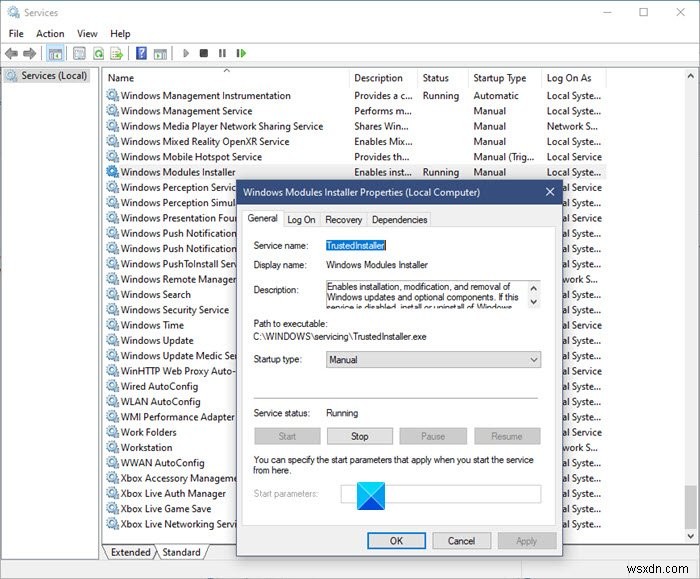Toggle the show/hide console tree icon
This screenshot has width=700, height=579.
55,54
